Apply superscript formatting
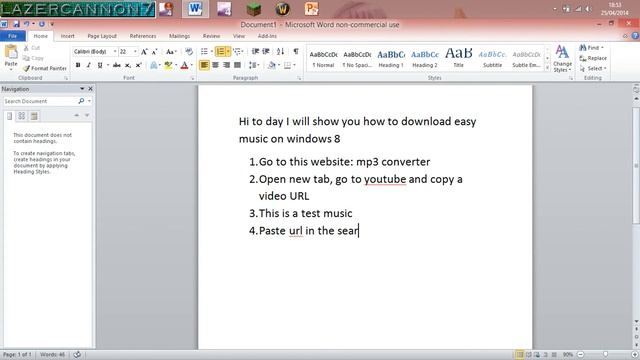 pyautogui.click(x=138, y=65)
